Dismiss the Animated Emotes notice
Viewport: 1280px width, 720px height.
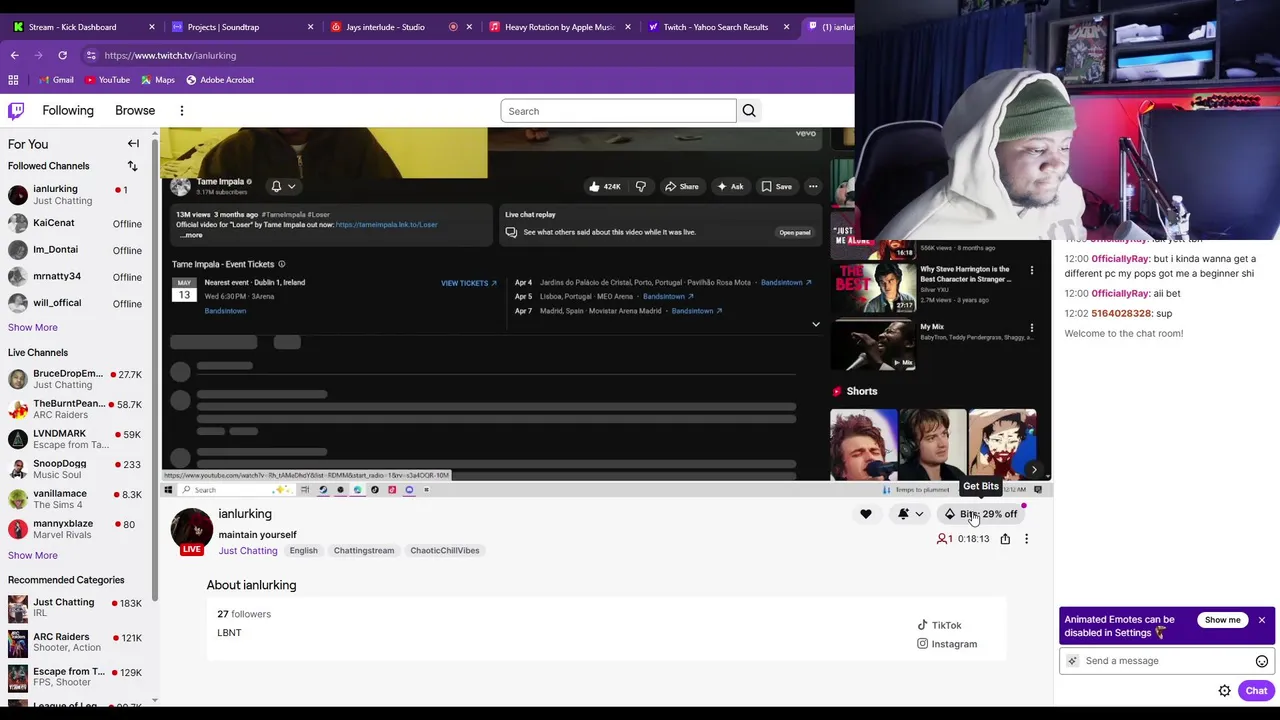(1262, 620)
